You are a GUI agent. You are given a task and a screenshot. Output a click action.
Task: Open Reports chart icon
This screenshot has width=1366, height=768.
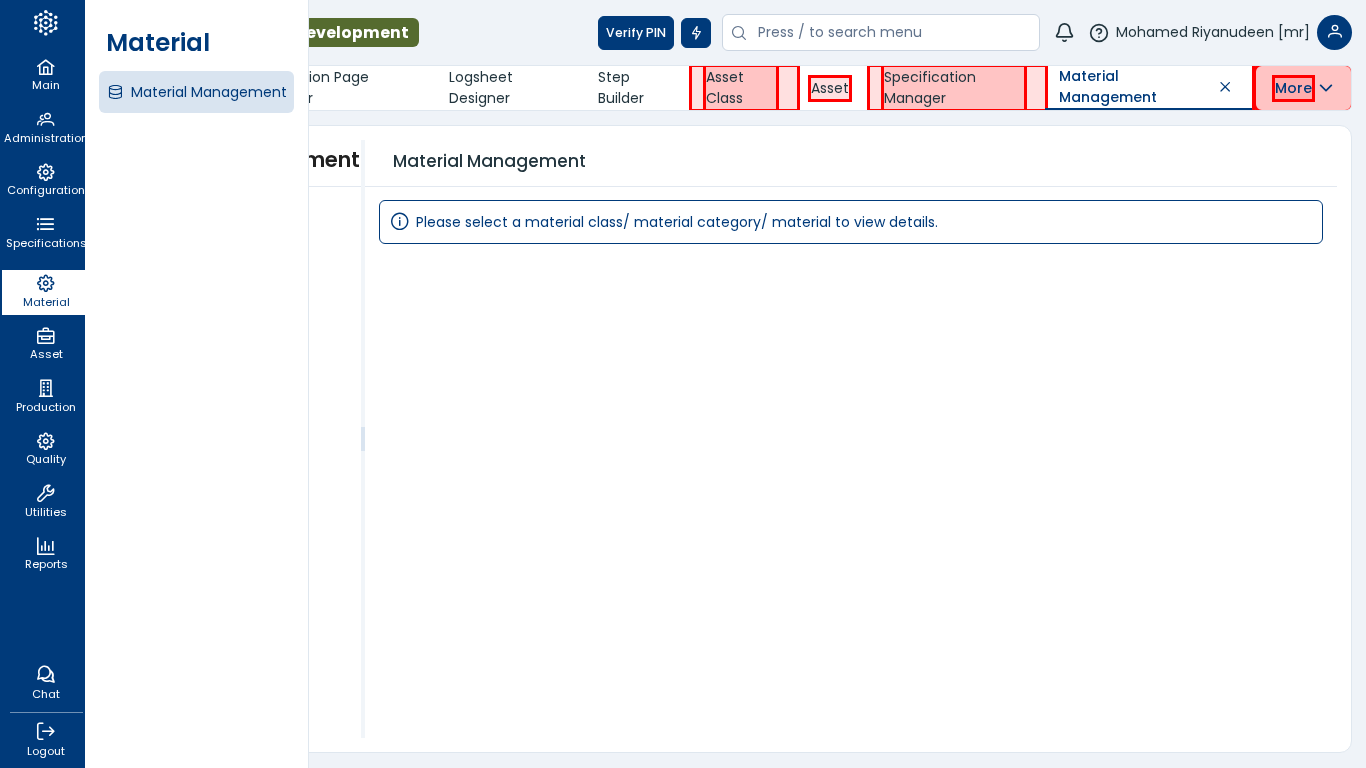(45, 554)
